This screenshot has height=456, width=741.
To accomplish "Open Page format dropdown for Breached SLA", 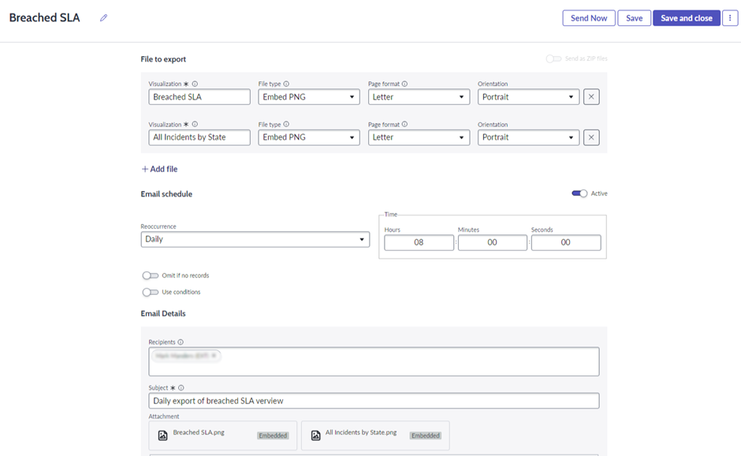I will 419,97.
